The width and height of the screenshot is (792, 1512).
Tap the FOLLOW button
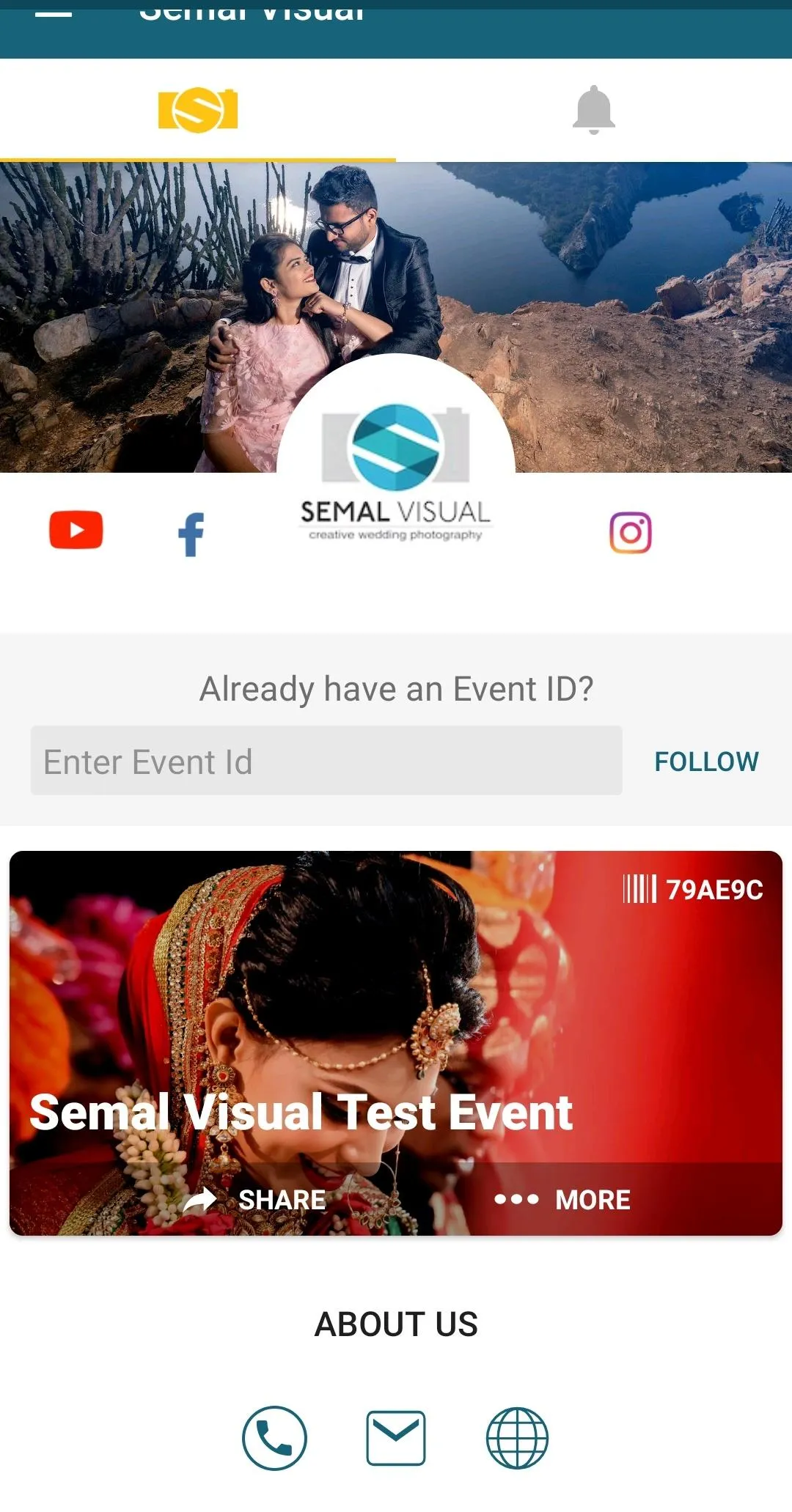tap(706, 761)
